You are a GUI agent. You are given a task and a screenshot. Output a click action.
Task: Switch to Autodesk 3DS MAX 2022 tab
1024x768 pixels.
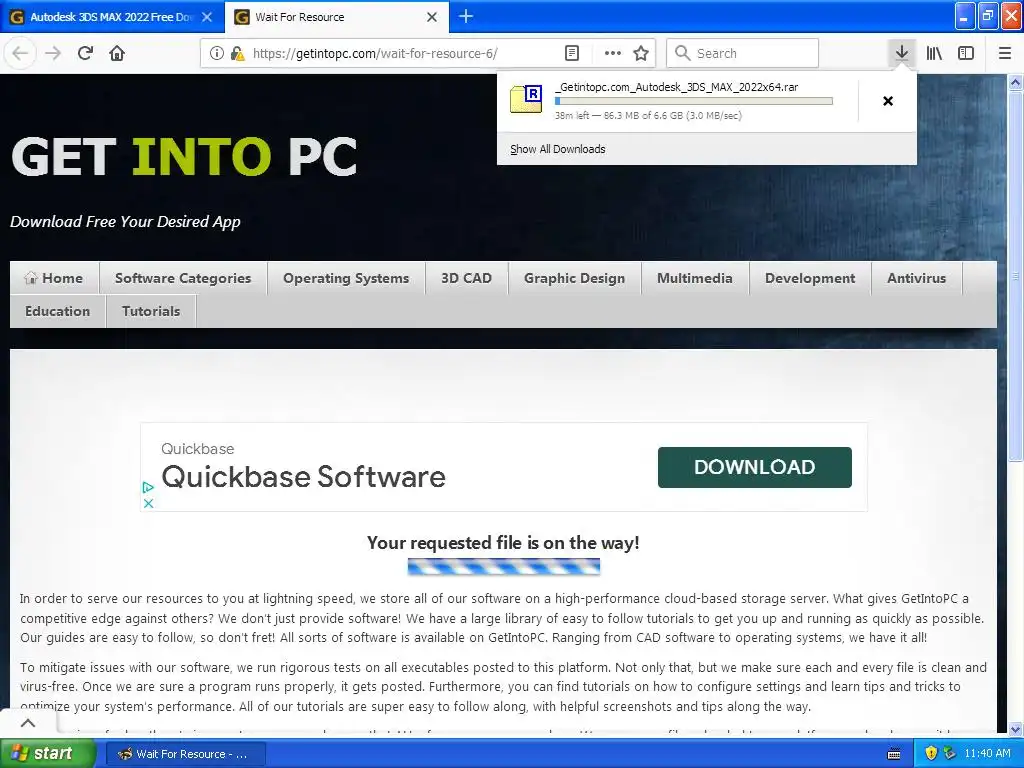(x=112, y=17)
